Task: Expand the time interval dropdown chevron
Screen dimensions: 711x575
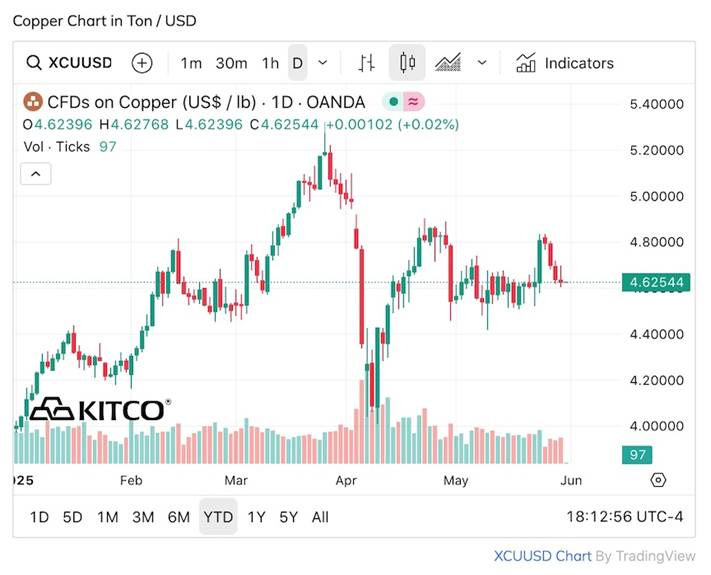Action: coord(322,63)
